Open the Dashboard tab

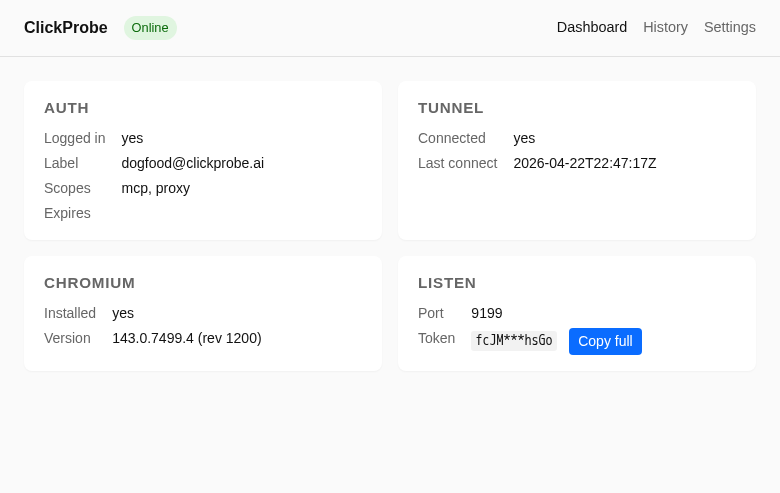tap(591, 27)
